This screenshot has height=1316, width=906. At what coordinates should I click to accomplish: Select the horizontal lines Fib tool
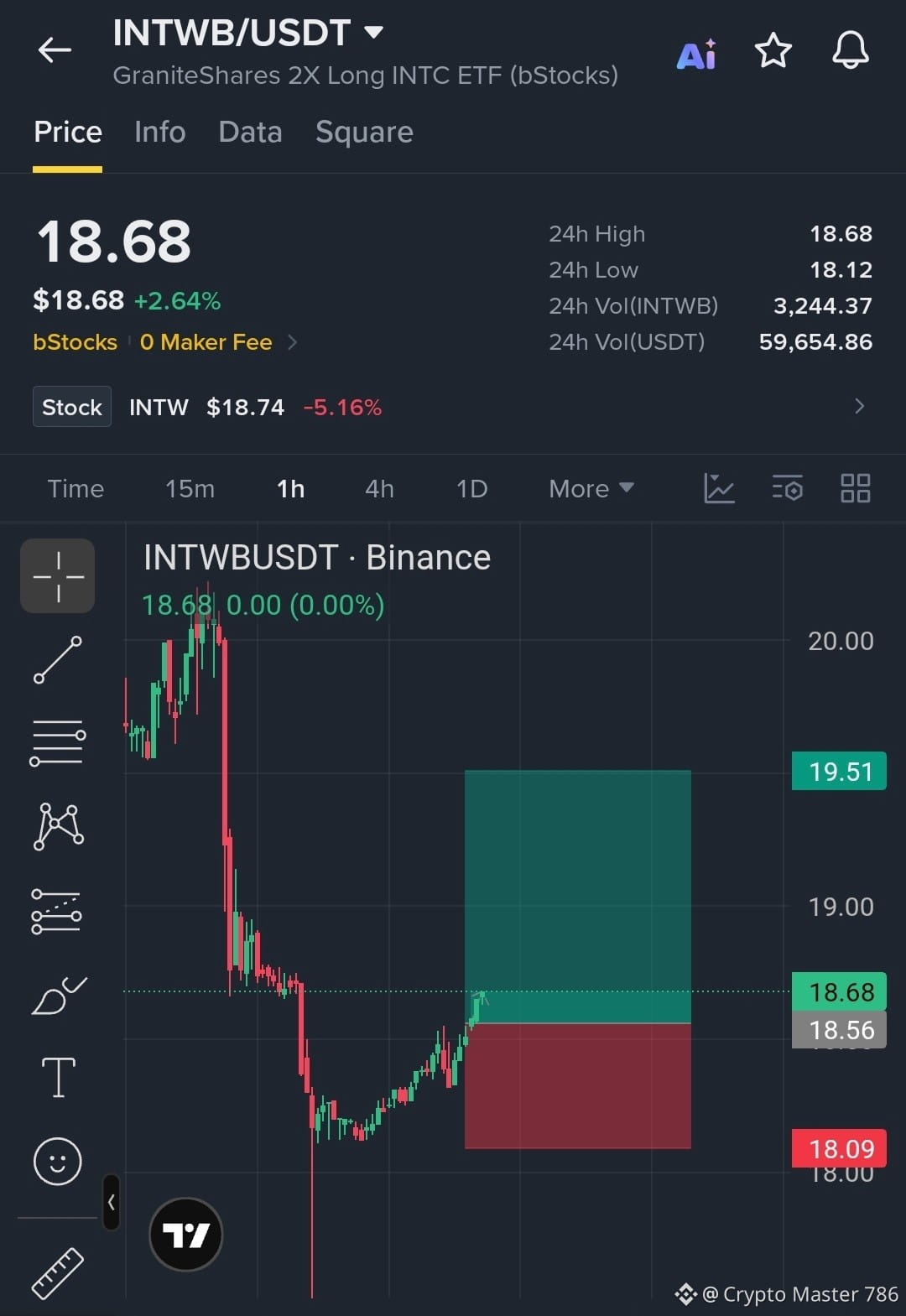coord(58,742)
